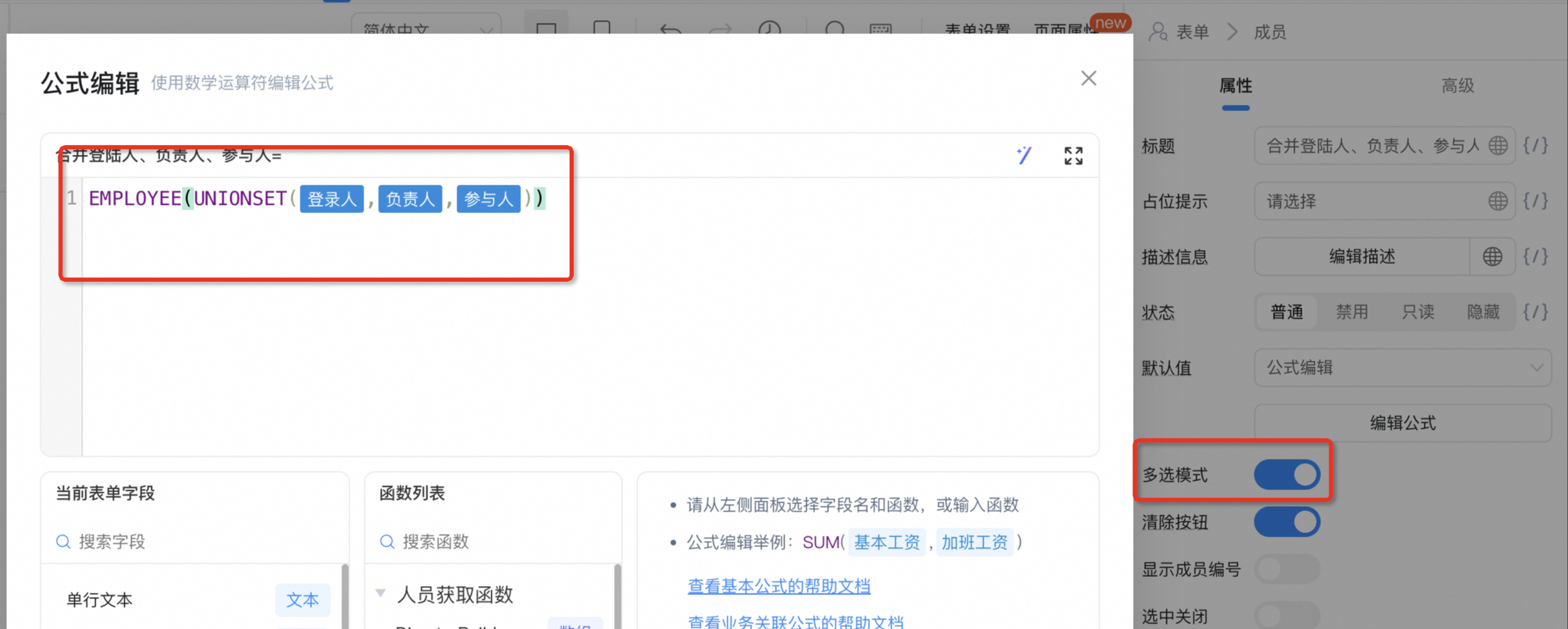1568x629 pixels.
Task: Click the 登录人 field token in formula
Action: click(332, 199)
